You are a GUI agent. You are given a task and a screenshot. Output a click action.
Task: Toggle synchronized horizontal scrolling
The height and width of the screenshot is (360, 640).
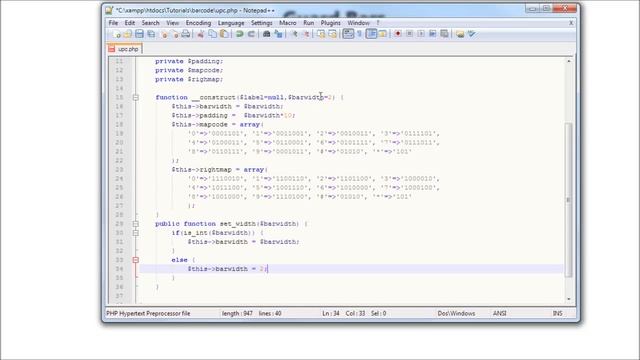[x=333, y=34]
